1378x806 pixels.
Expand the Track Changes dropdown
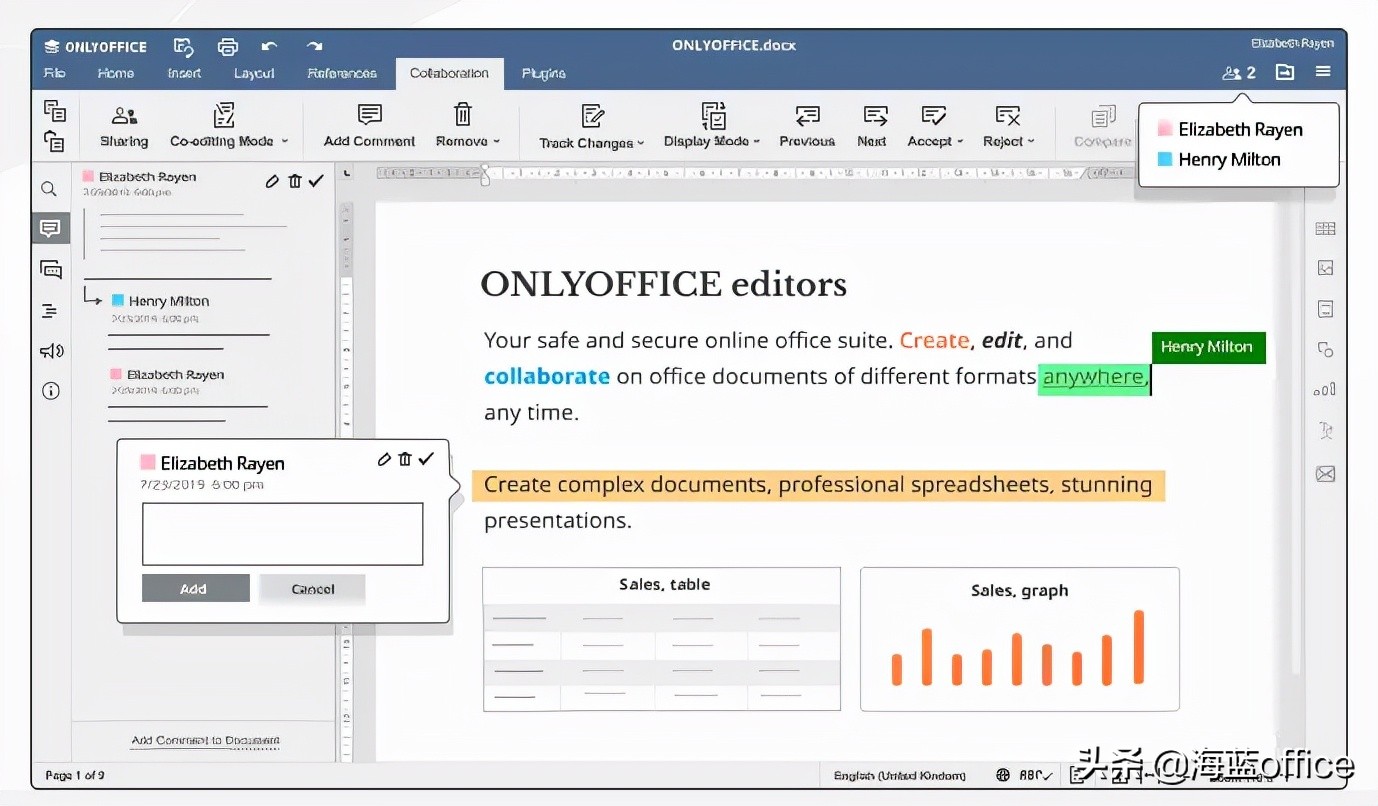[641, 143]
